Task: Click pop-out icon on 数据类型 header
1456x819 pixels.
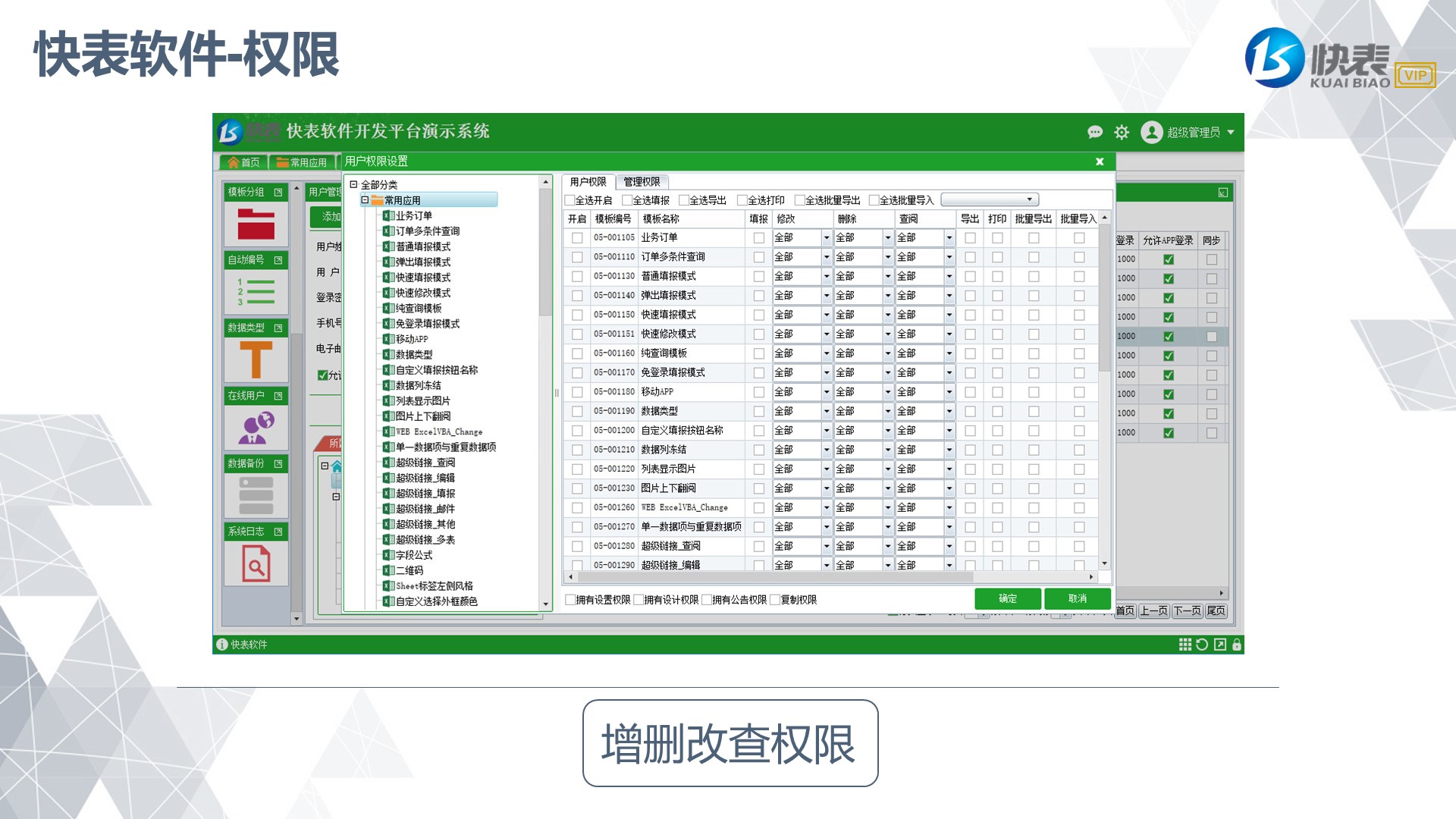Action: [278, 328]
